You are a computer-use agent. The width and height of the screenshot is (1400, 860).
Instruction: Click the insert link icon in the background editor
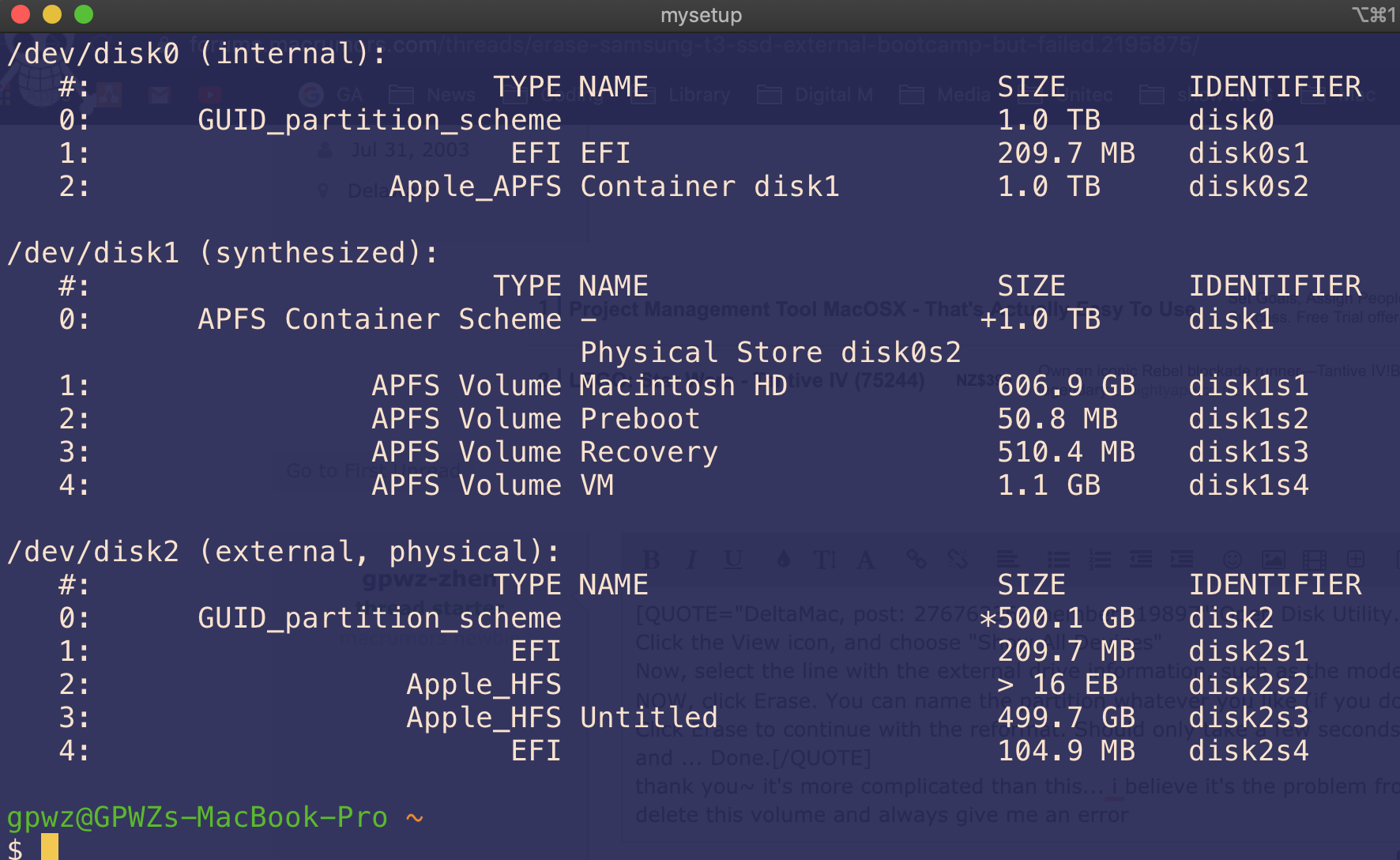coord(916,560)
